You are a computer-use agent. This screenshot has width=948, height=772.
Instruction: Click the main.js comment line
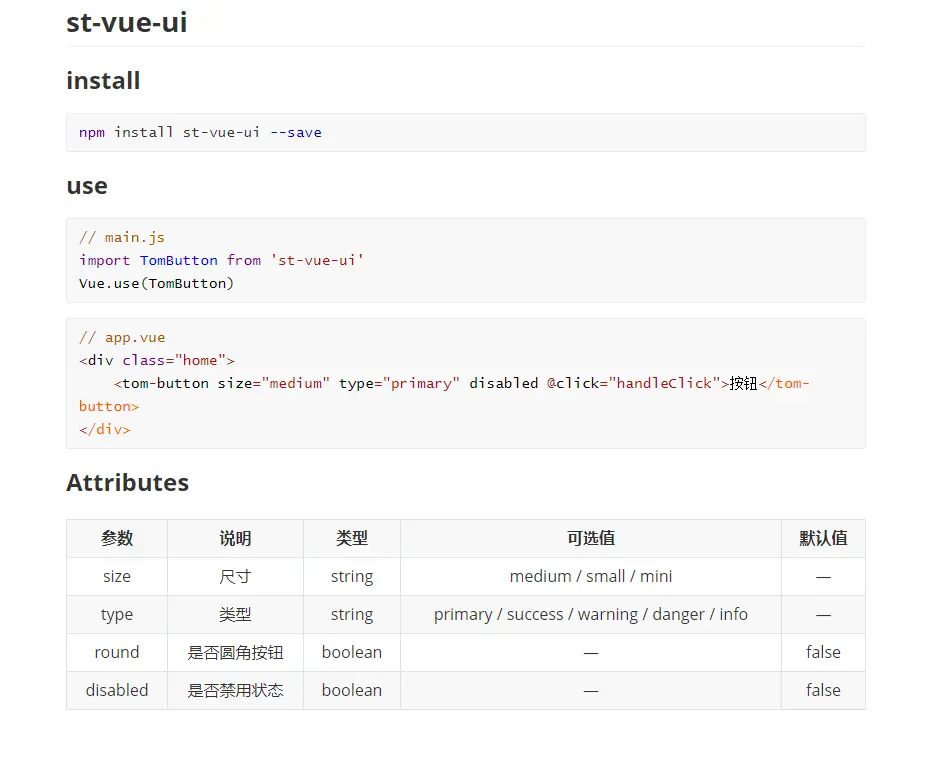click(x=122, y=237)
